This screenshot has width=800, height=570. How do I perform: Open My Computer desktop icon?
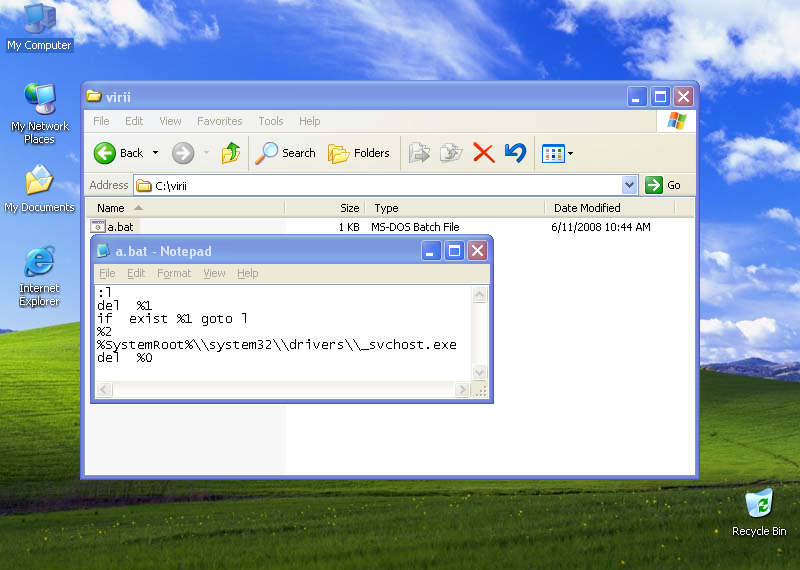(x=39, y=27)
